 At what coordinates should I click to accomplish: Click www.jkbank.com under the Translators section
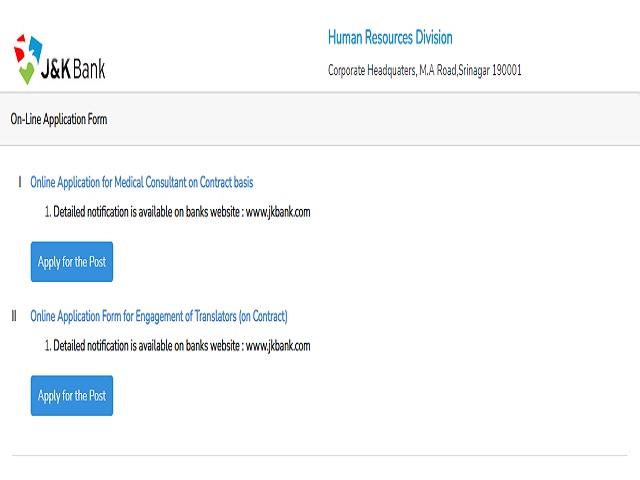(x=278, y=346)
